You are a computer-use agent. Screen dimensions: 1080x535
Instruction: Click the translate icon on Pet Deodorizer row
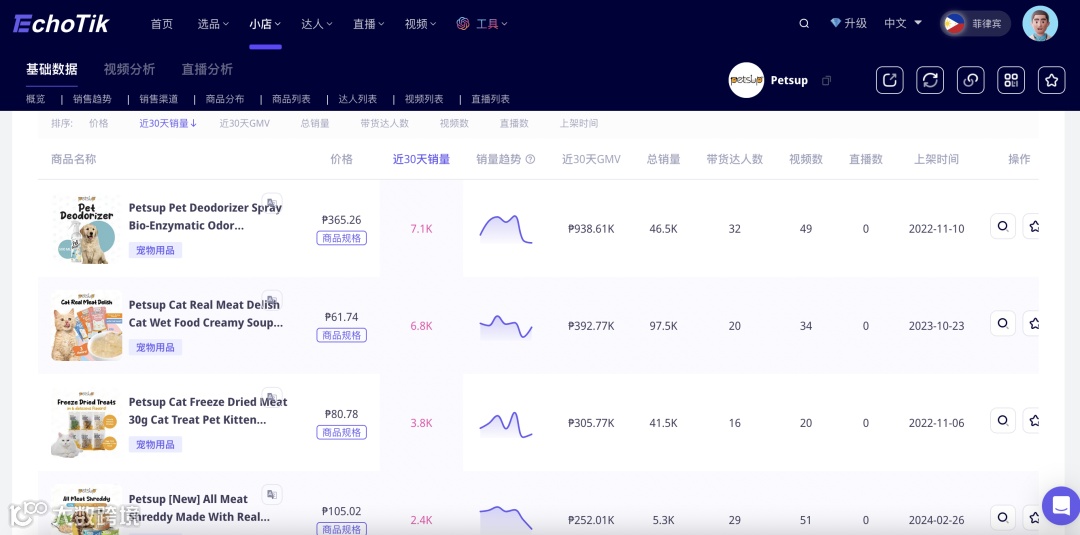pyautogui.click(x=272, y=202)
